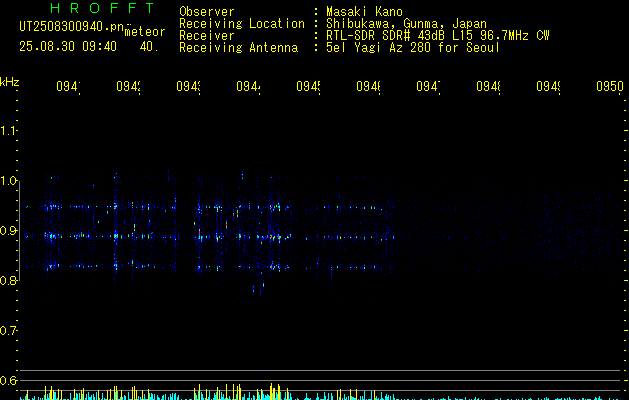Click the 0945 time marker
Image resolution: width=629 pixels, height=400 pixels.
[x=308, y=86]
